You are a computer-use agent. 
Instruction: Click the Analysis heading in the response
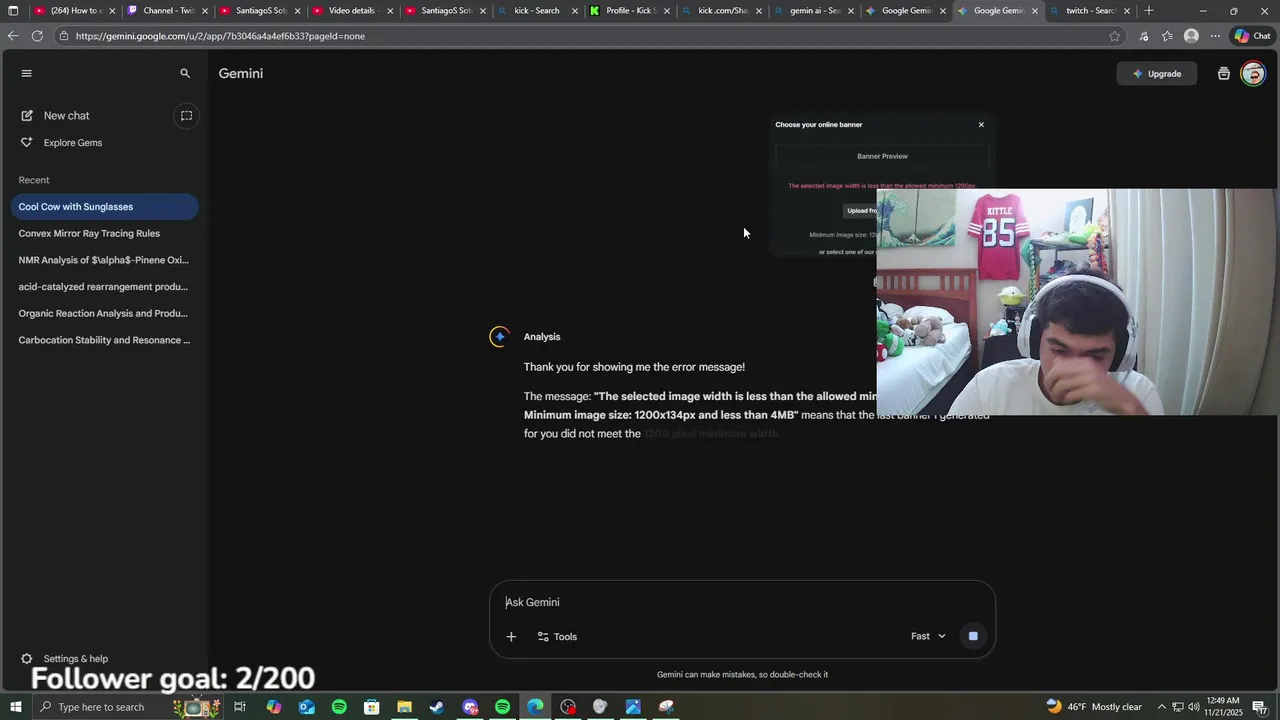click(x=542, y=337)
